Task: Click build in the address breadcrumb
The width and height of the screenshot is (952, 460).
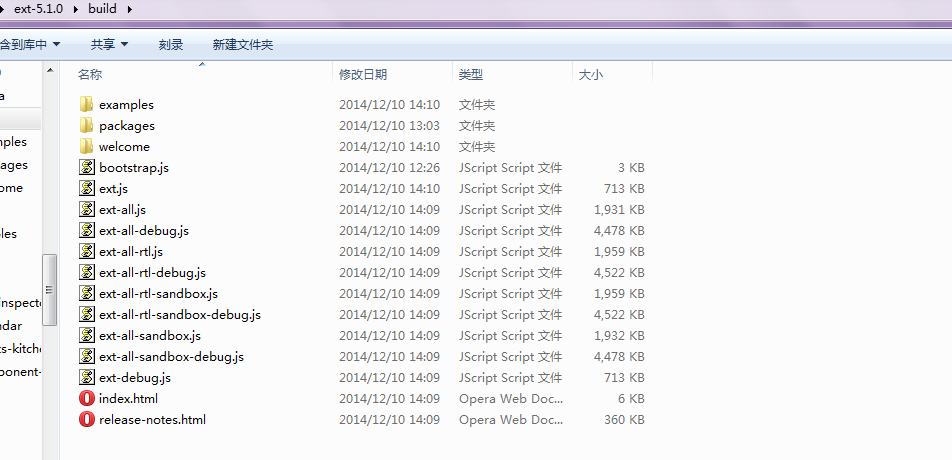Action: [x=103, y=9]
